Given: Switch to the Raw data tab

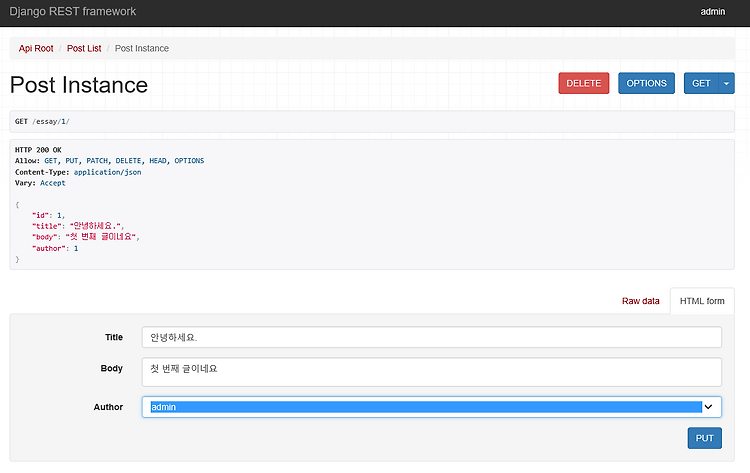Looking at the screenshot, I should [x=640, y=301].
